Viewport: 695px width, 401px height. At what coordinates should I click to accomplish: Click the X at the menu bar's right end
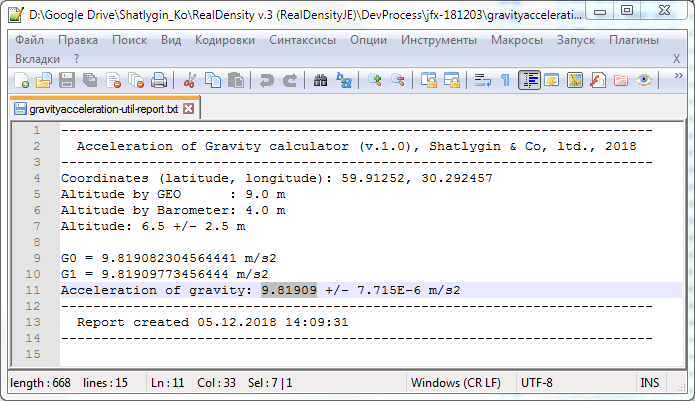[x=676, y=58]
